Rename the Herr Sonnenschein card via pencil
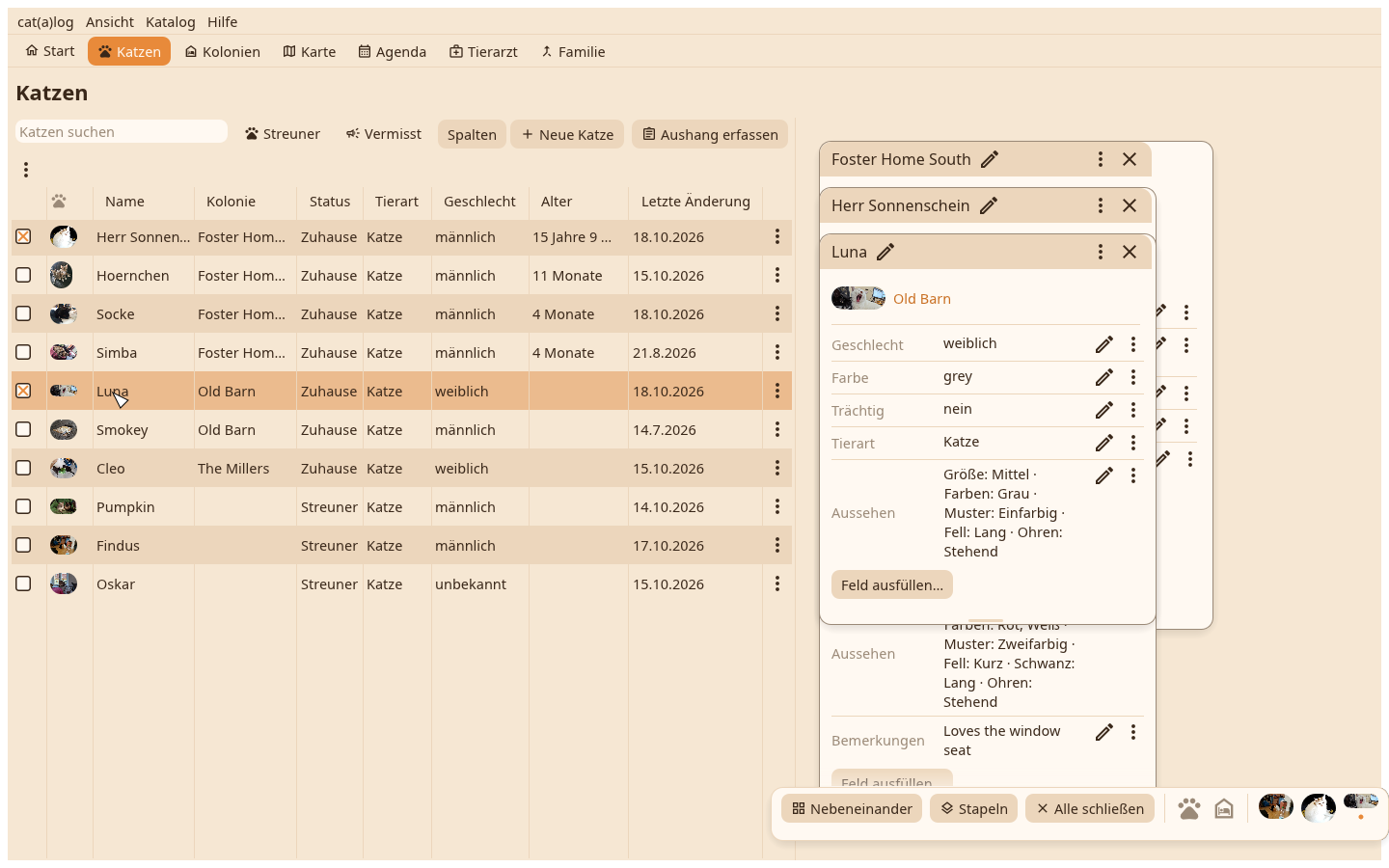 click(x=989, y=205)
